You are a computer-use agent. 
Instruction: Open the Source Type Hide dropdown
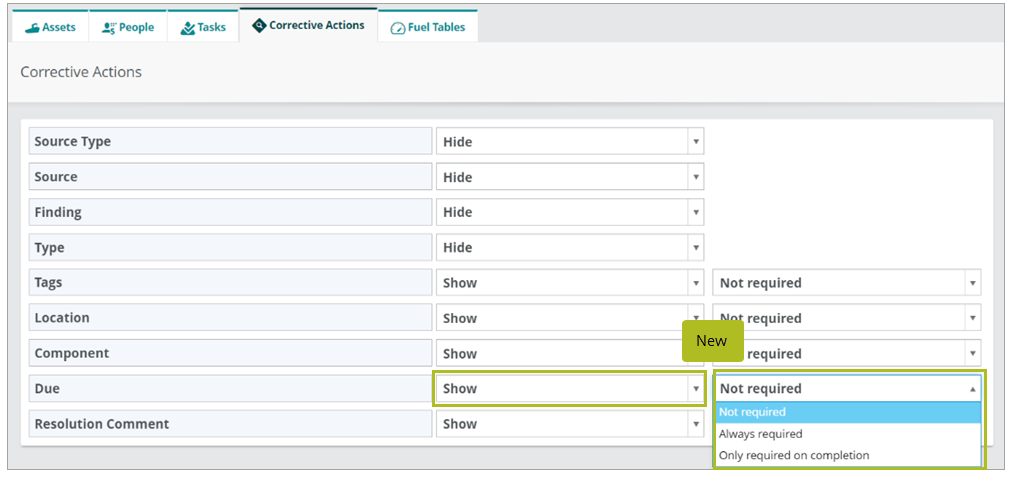click(570, 141)
